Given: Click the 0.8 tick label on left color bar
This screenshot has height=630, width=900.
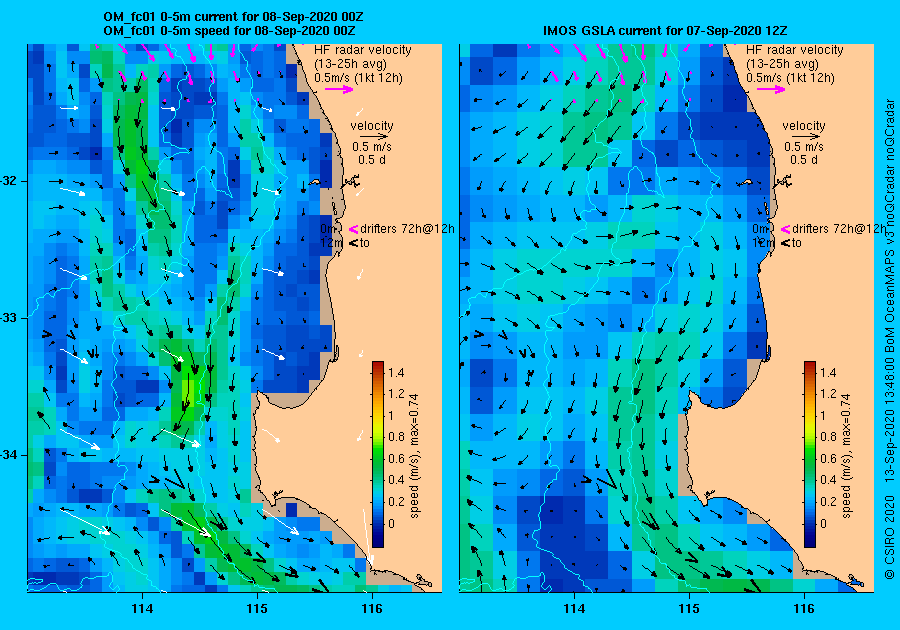Looking at the screenshot, I should tap(396, 437).
